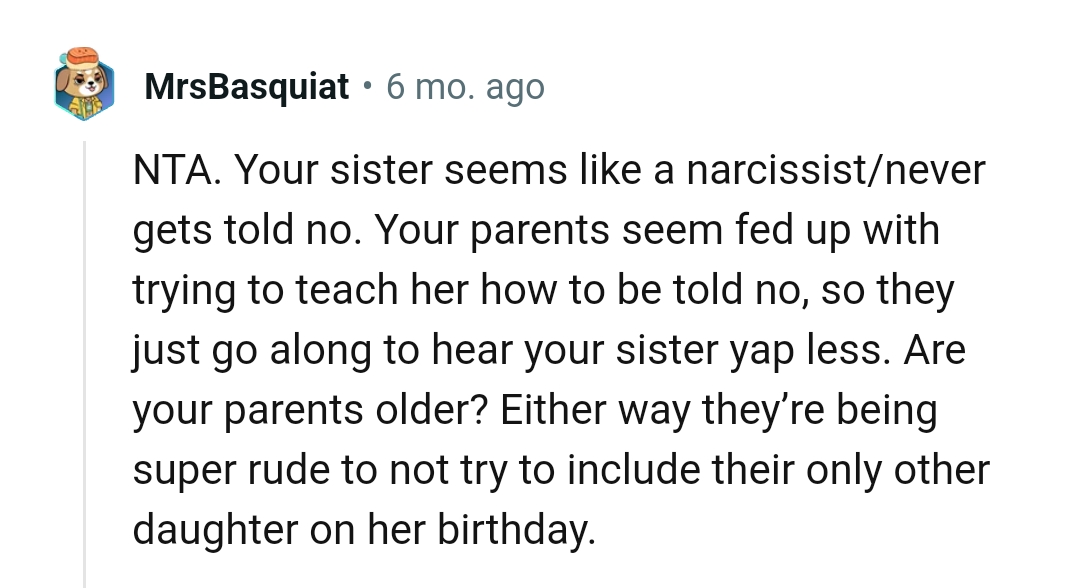Click the "6 mo. ago" timestamp

click(x=465, y=87)
